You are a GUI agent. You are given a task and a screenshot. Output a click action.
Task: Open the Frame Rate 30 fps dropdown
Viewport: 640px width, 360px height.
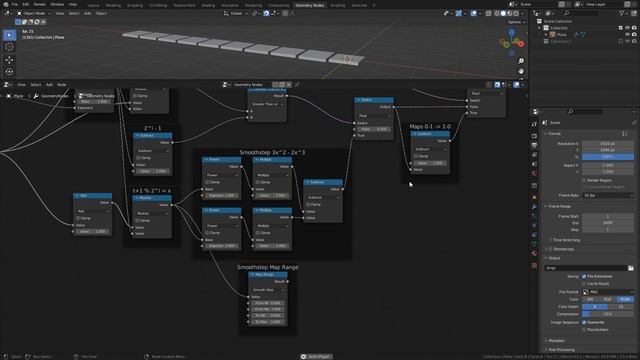(x=608, y=196)
